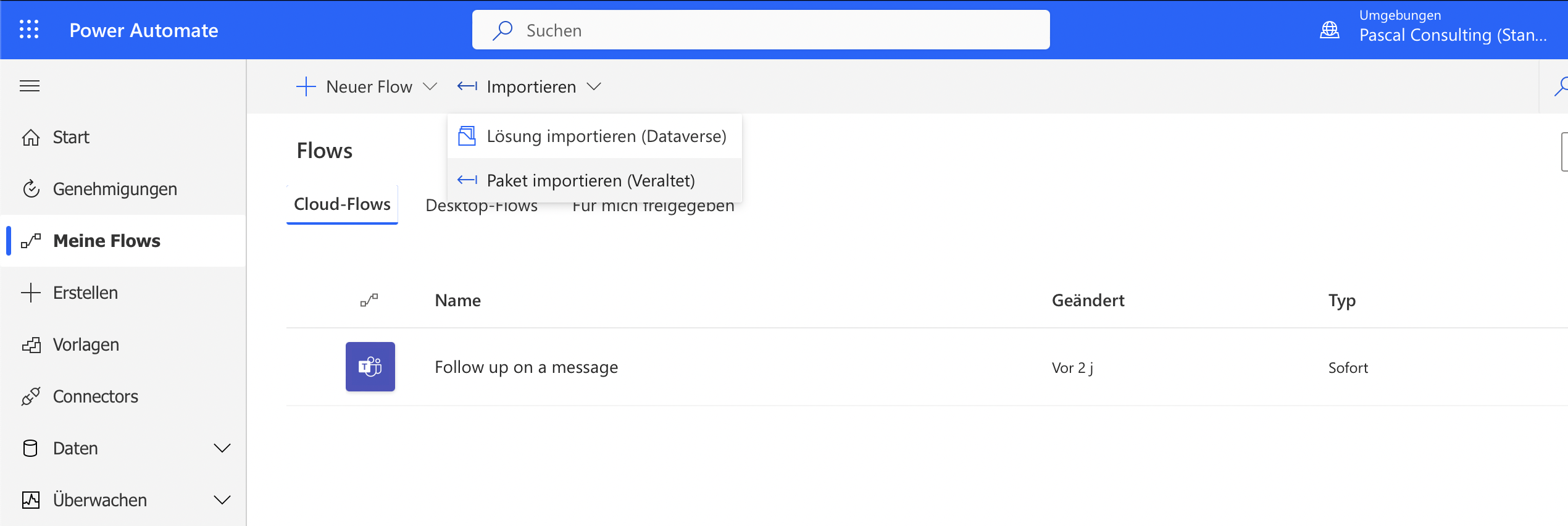Toggle the Importieren dropdown chevron
1568x526 pixels.
(594, 86)
